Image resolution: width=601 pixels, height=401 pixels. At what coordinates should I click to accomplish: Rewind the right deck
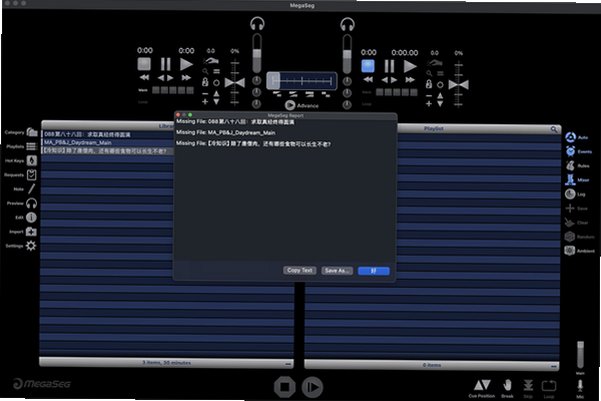[368, 80]
